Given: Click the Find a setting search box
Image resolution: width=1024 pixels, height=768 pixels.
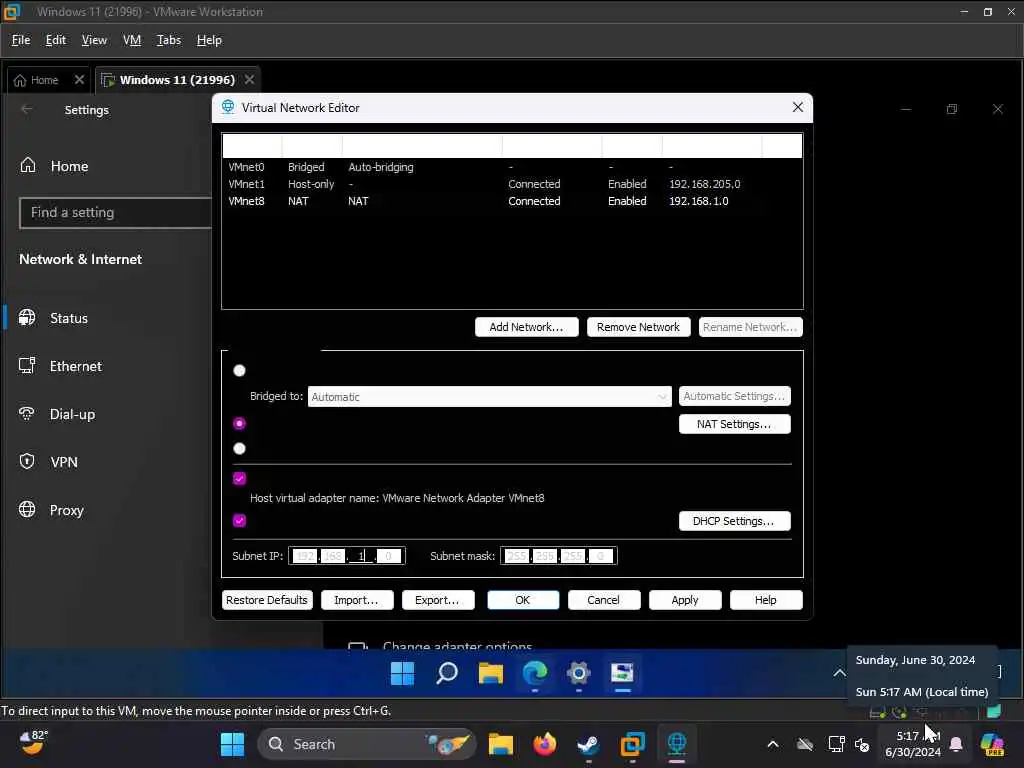Looking at the screenshot, I should [x=116, y=212].
